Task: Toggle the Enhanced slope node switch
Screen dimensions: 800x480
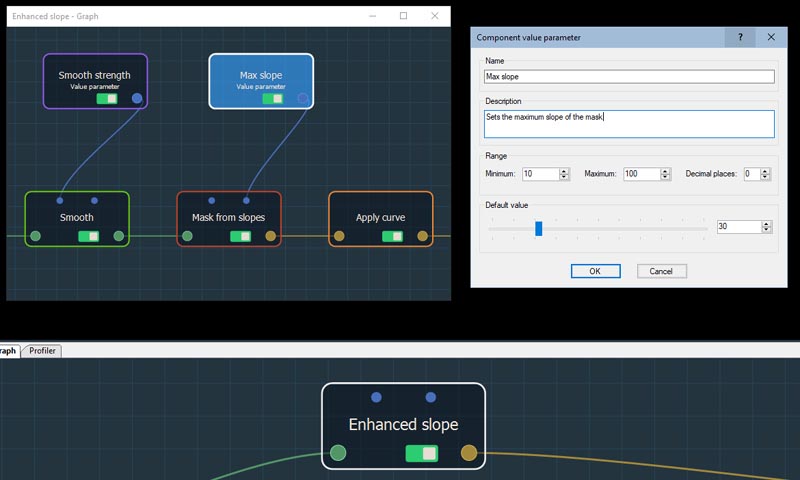Action: coord(421,453)
